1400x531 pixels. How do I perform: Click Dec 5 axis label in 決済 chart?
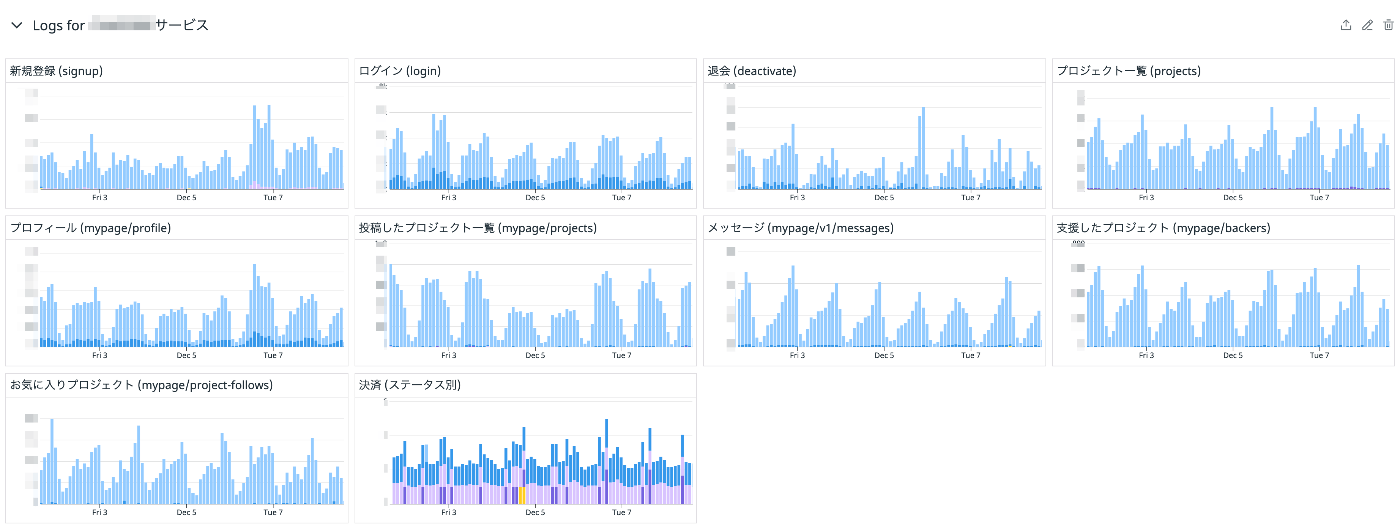[x=534, y=512]
